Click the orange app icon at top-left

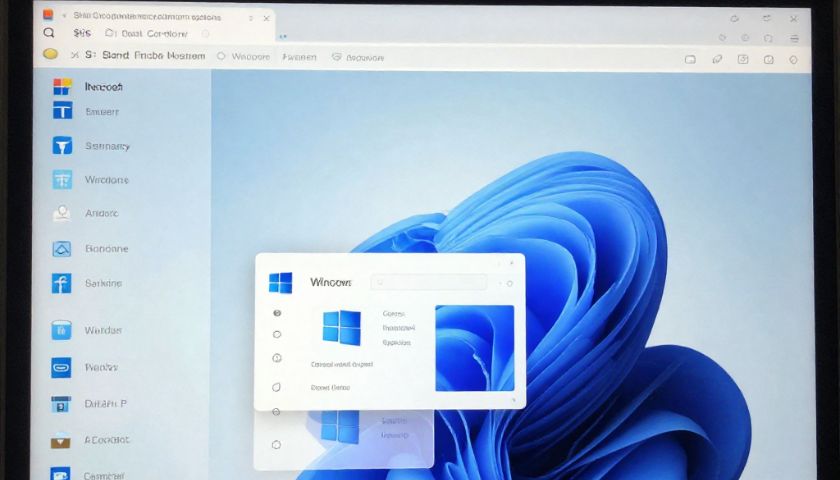pyautogui.click(x=48, y=16)
